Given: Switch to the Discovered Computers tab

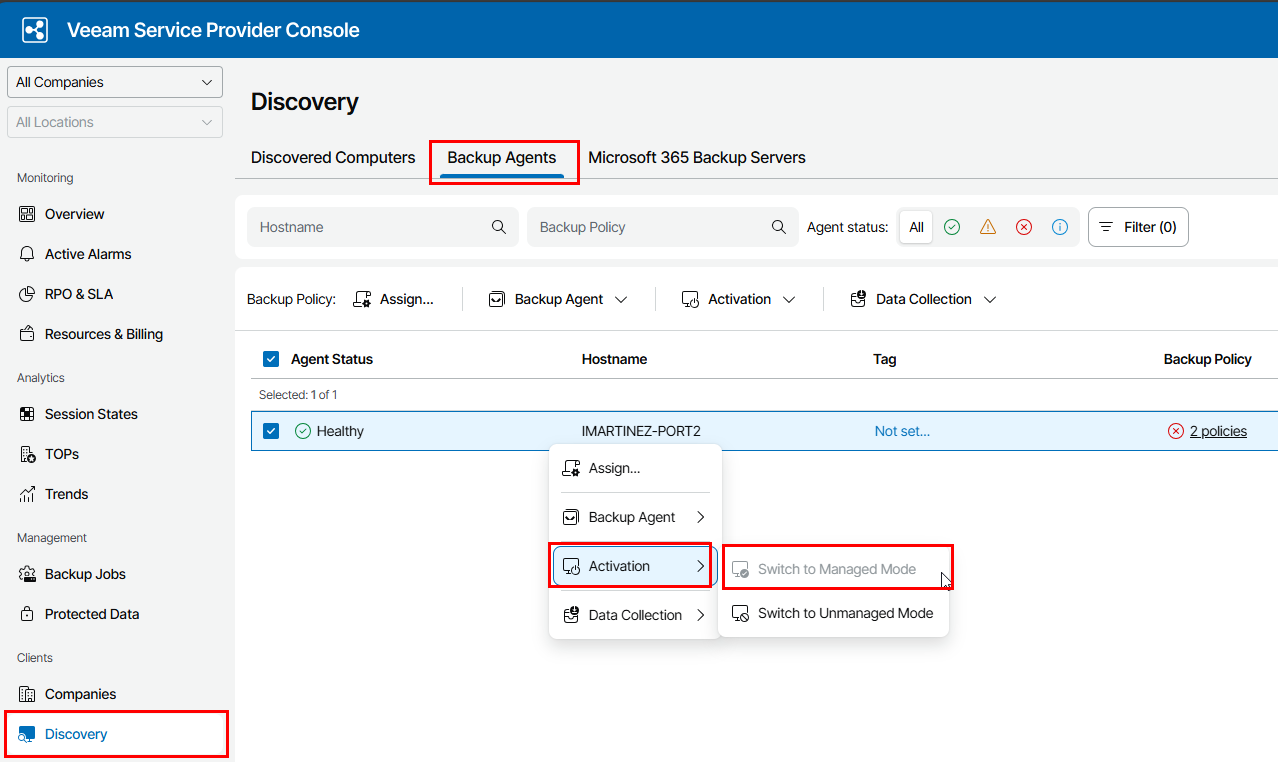Looking at the screenshot, I should click(333, 157).
